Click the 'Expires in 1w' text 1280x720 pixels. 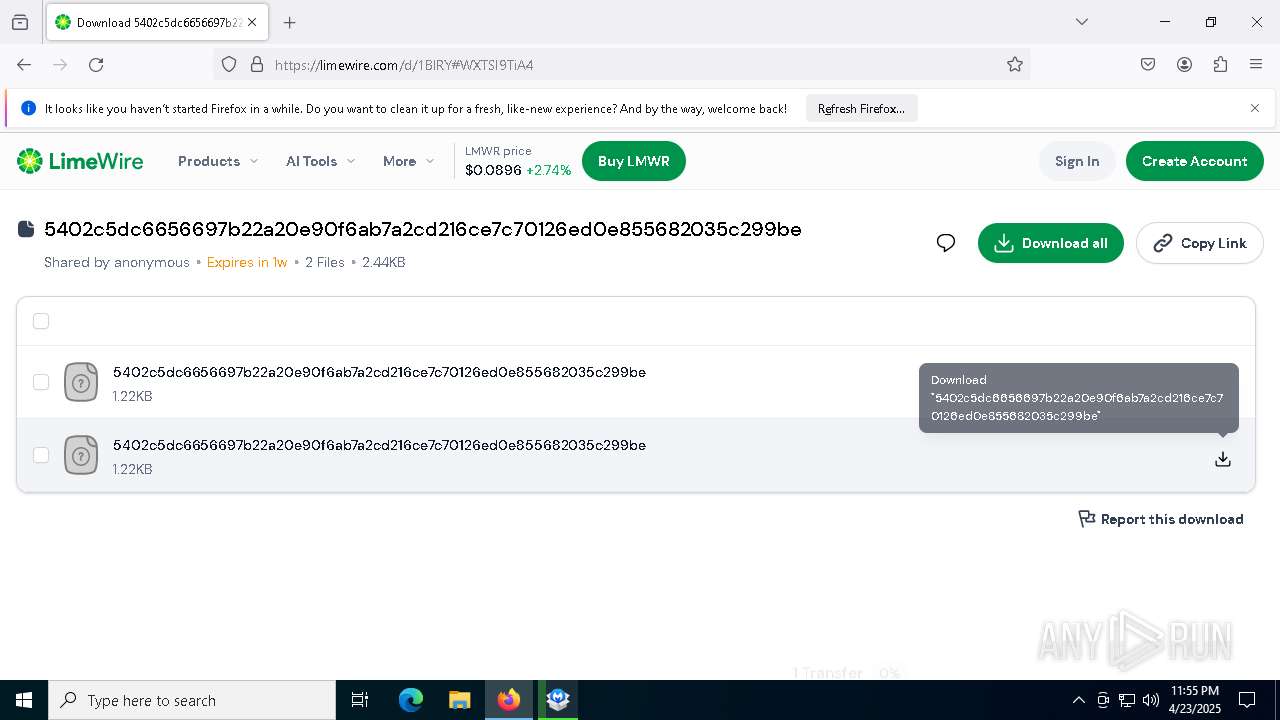click(x=247, y=262)
